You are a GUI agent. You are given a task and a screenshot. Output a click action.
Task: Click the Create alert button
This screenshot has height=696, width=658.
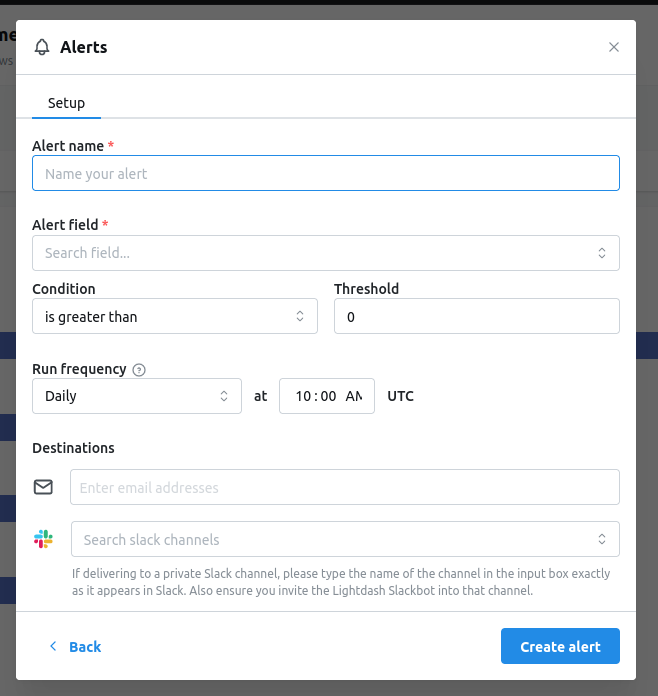click(x=560, y=646)
